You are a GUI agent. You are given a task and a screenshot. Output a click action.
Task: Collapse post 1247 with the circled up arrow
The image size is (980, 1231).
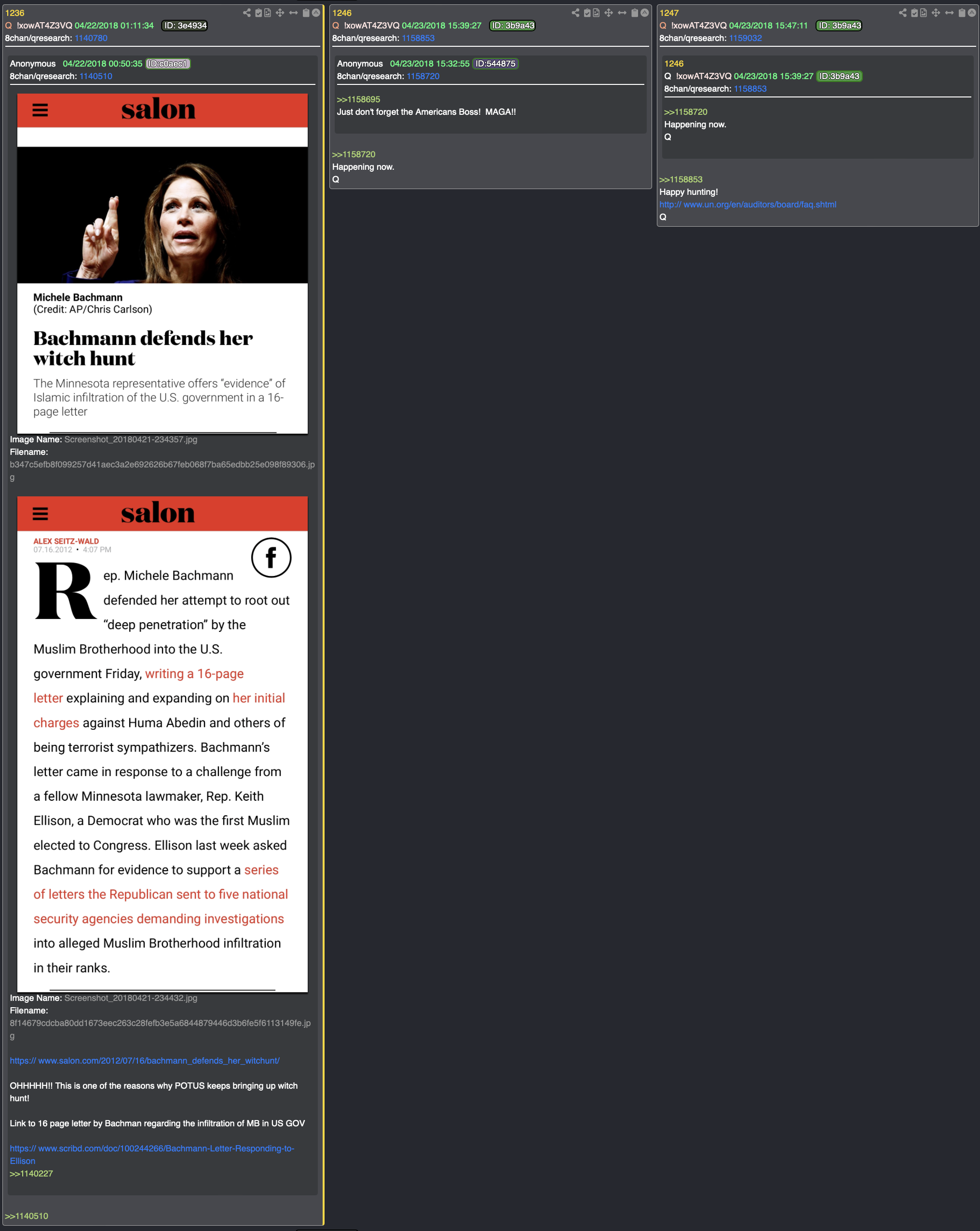[x=971, y=13]
